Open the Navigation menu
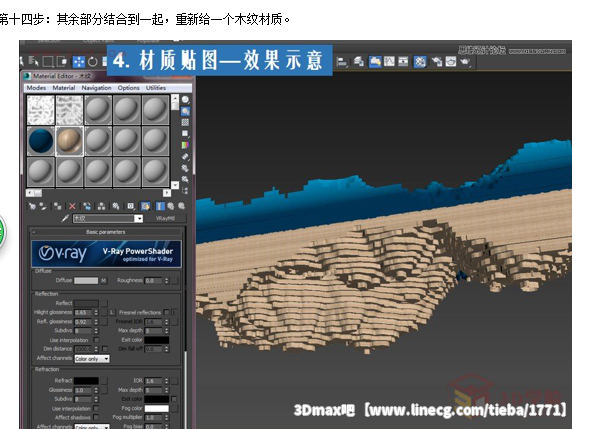 pyautogui.click(x=96, y=88)
